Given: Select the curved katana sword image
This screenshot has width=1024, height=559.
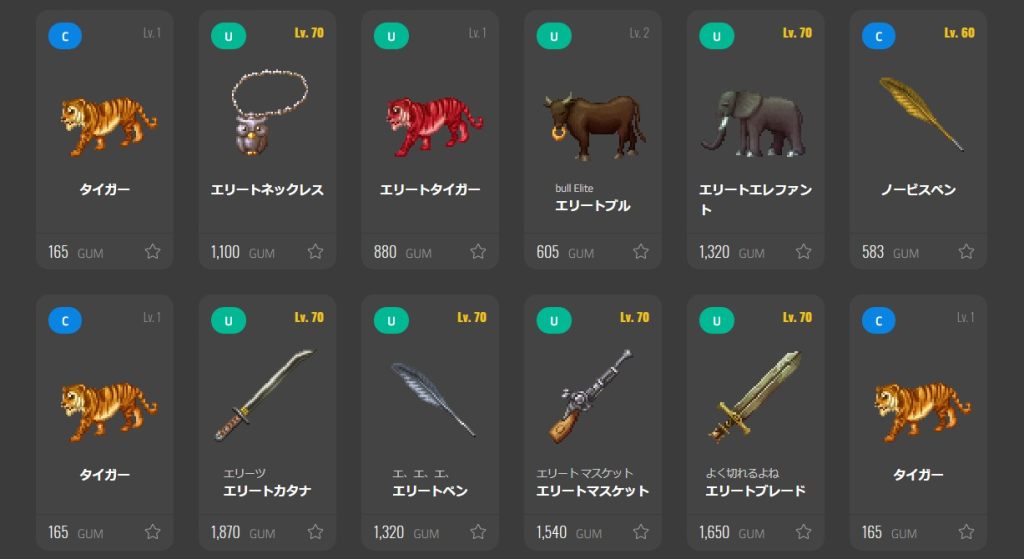Looking at the screenshot, I should click(264, 394).
